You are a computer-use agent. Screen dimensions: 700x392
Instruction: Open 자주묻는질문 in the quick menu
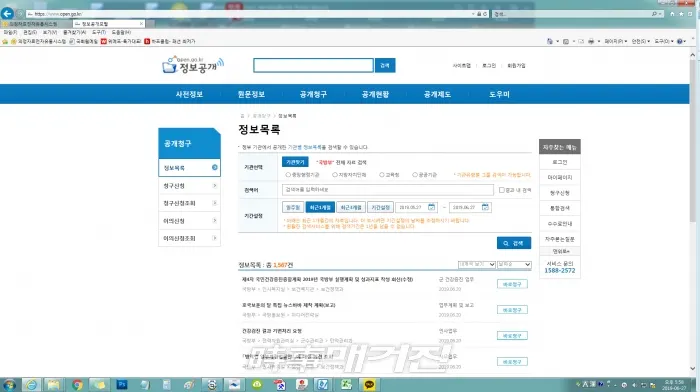pos(560,239)
